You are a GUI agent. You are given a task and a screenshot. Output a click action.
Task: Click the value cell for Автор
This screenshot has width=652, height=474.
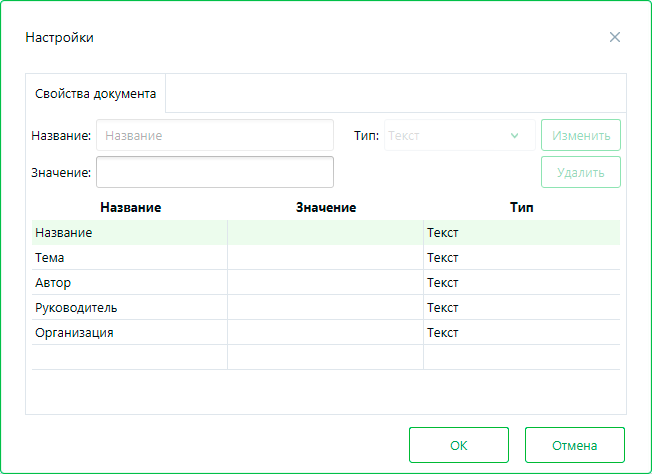325,283
